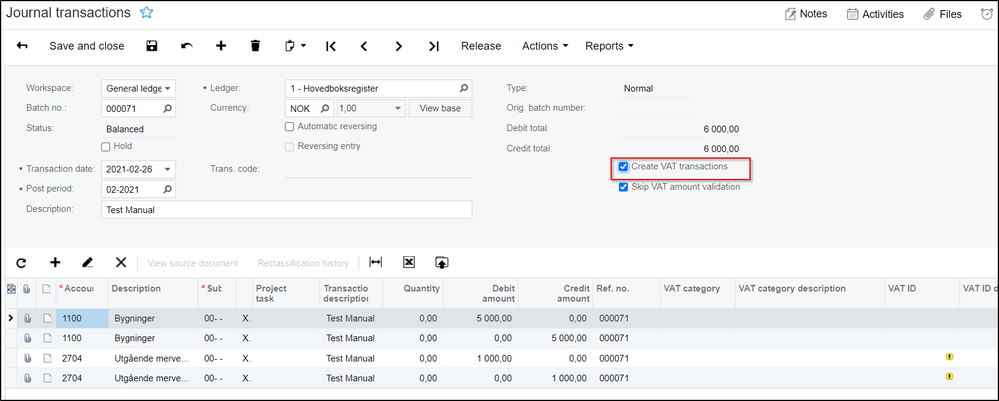Toggle Skip VAT amount validation

click(x=624, y=187)
